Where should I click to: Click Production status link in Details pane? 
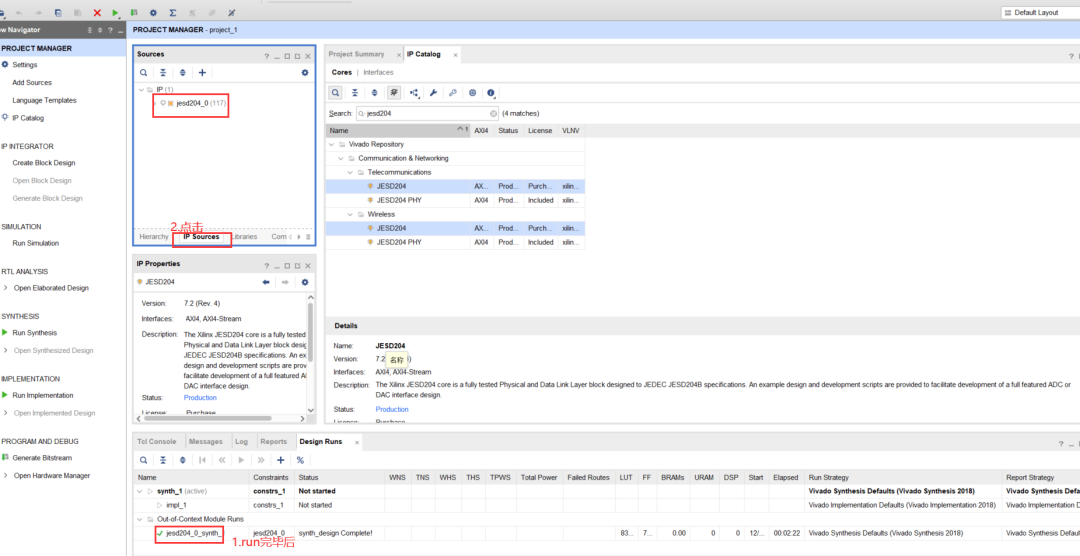point(392,409)
